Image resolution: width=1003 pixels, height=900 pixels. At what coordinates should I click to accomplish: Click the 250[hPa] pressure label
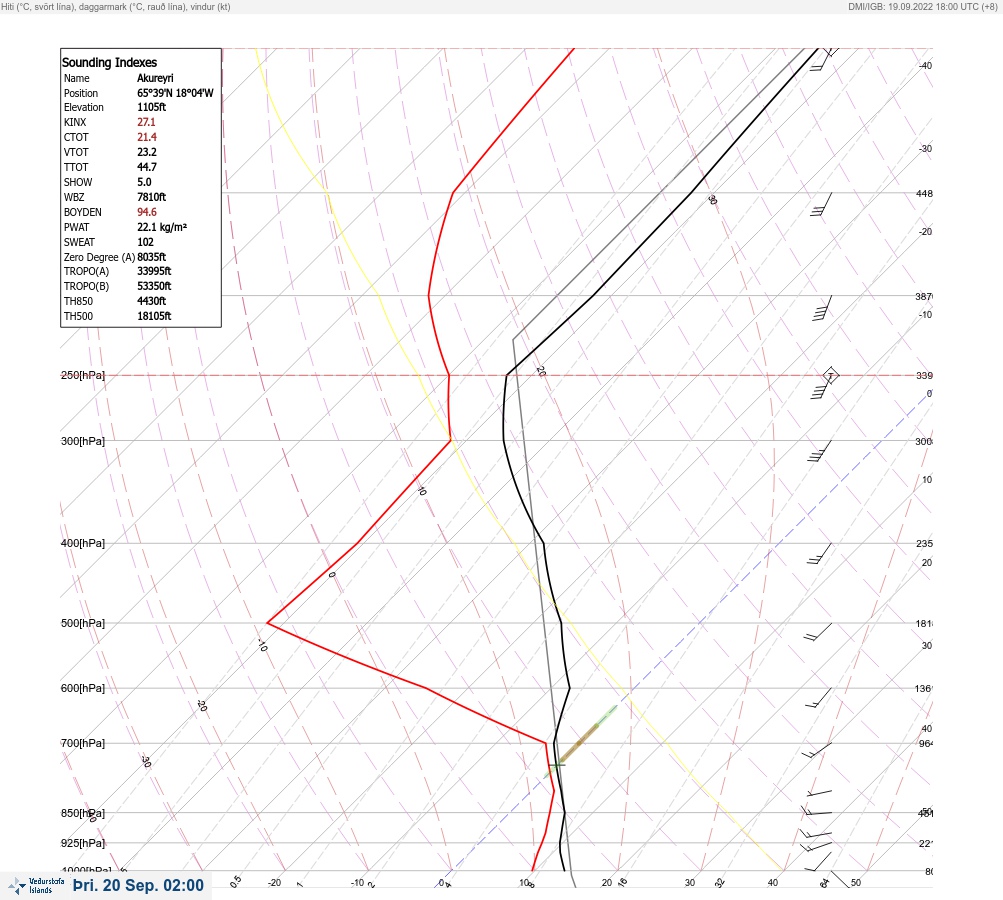[83, 375]
